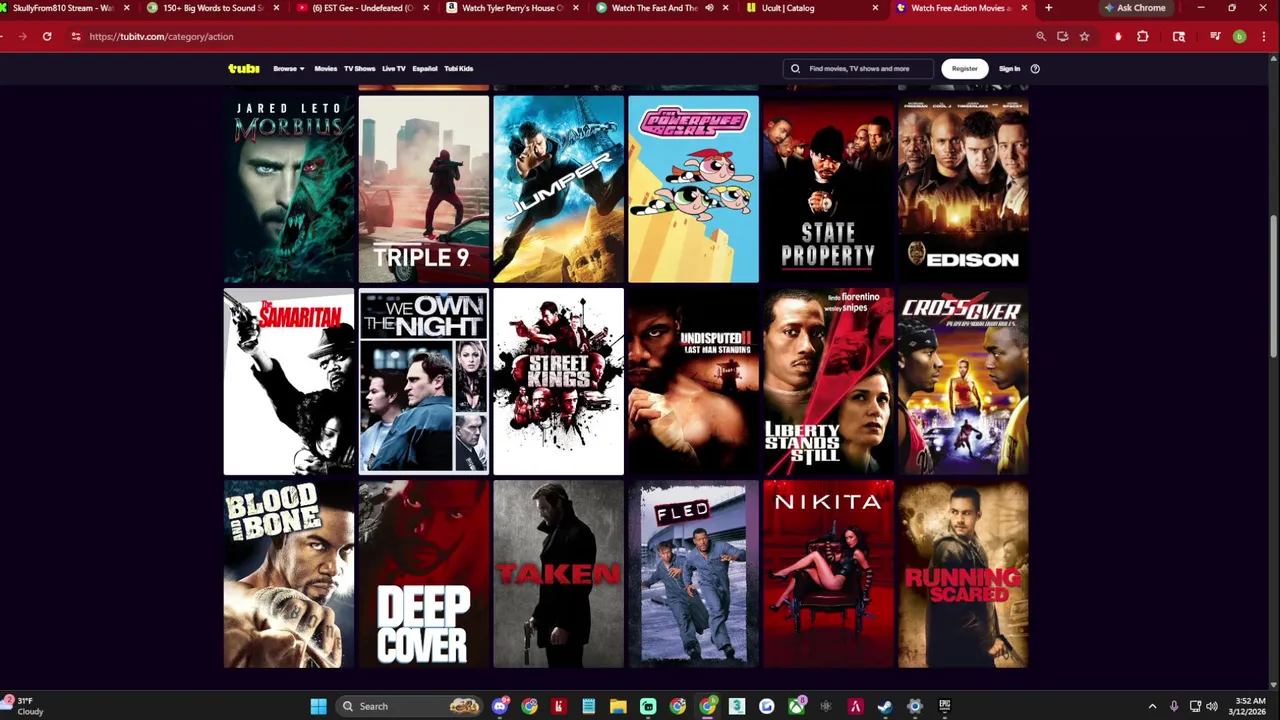
Task: Click the search magnifier icon in Tubi header
Action: click(x=795, y=69)
